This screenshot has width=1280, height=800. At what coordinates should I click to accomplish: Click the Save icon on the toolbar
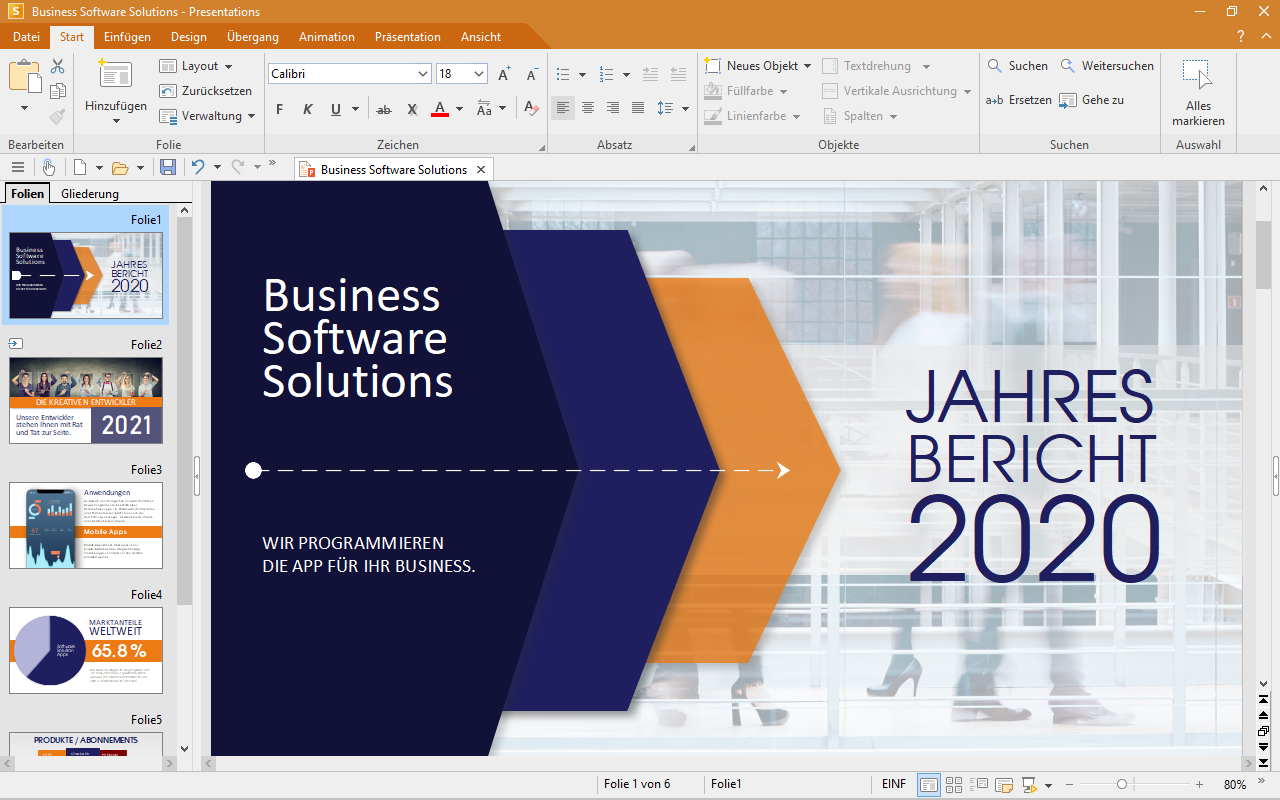pos(168,167)
